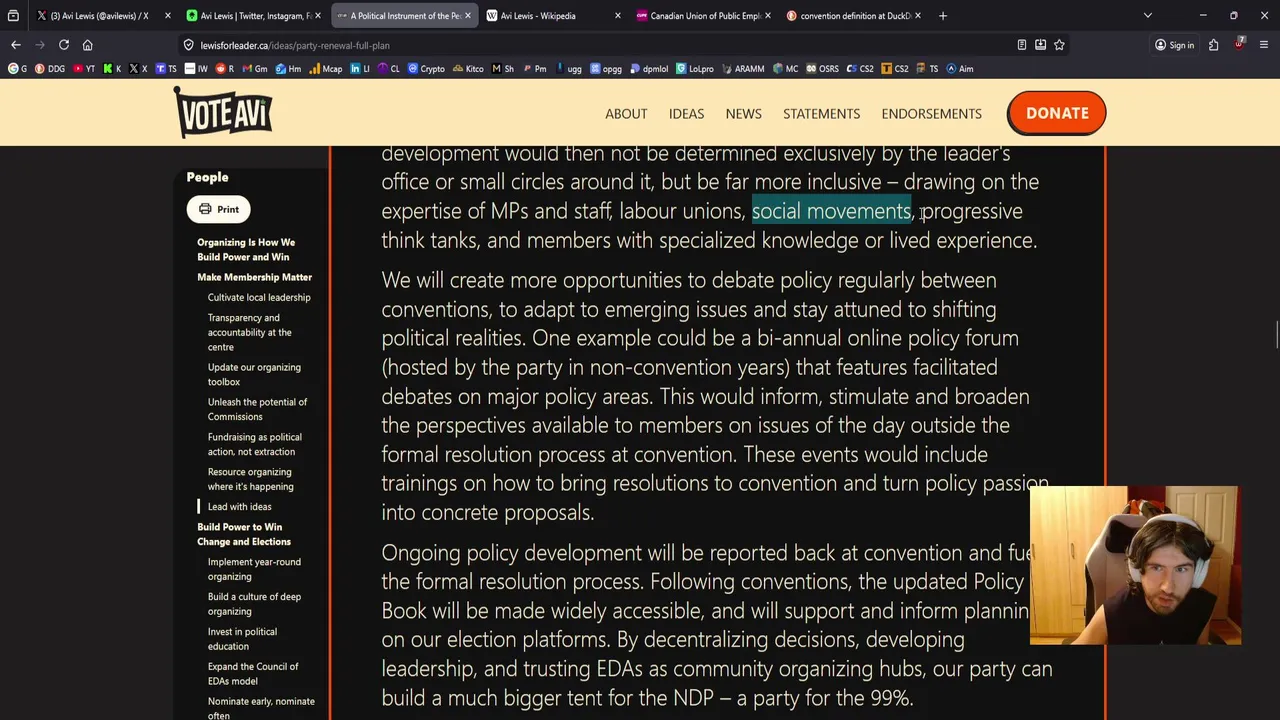Open the Sh bookmark
The height and width of the screenshot is (720, 1280).
[x=503, y=69]
